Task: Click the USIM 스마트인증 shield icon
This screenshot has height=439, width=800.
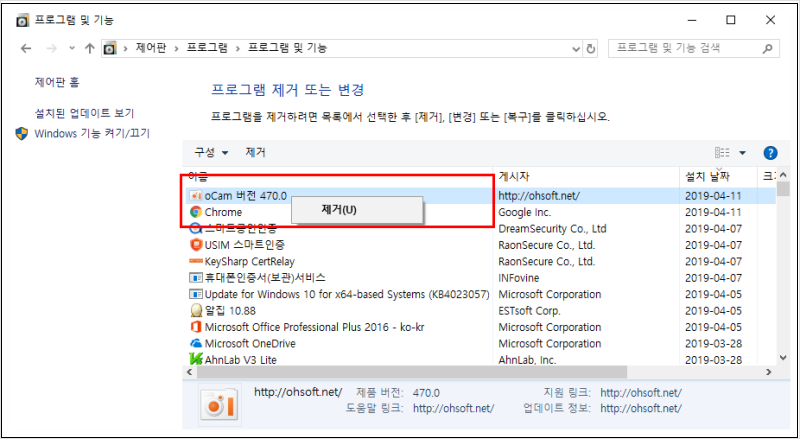Action: pyautogui.click(x=195, y=245)
